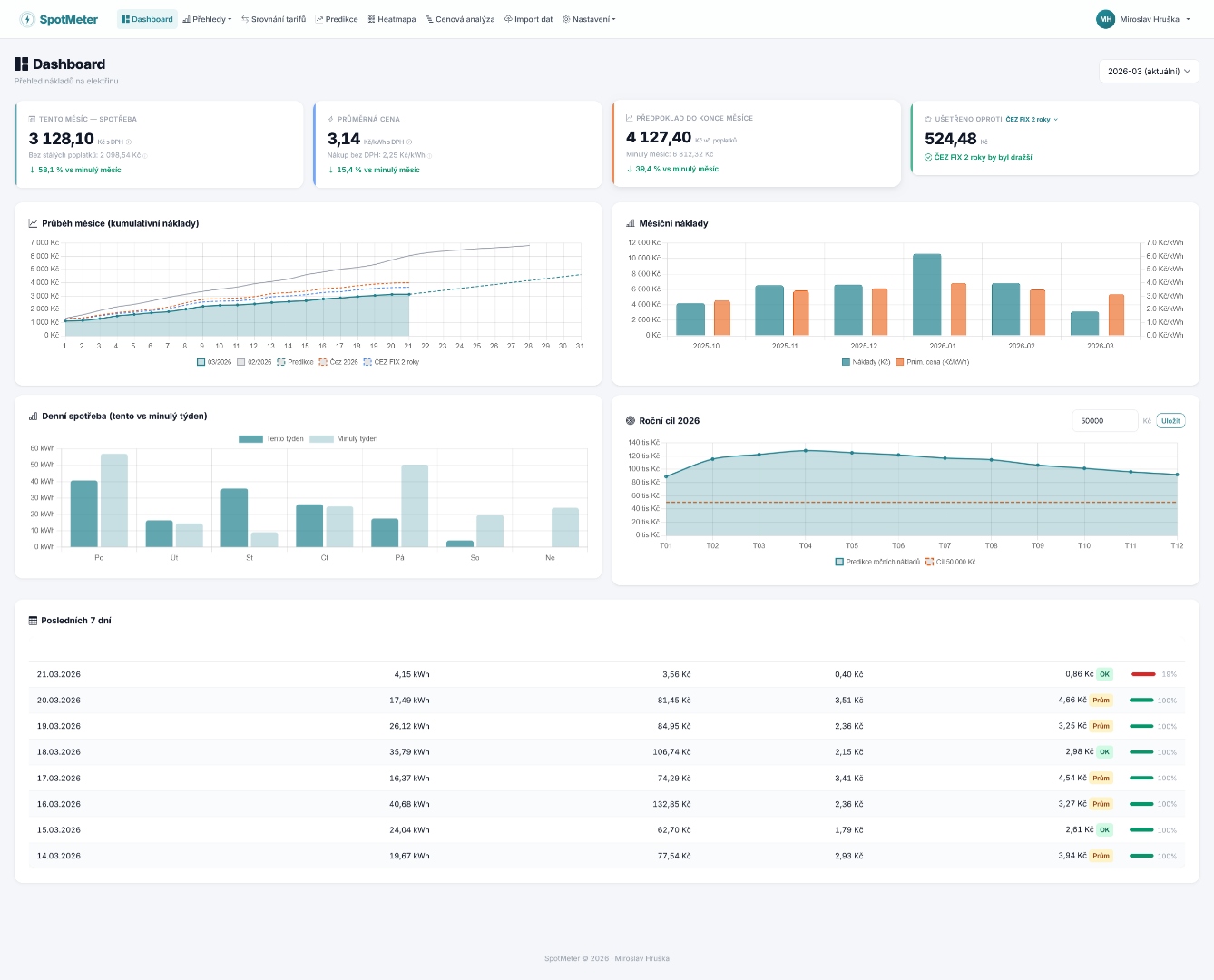Select the SpotMeter lightning bolt logo
Screen dimensions: 1214x980
point(25,18)
